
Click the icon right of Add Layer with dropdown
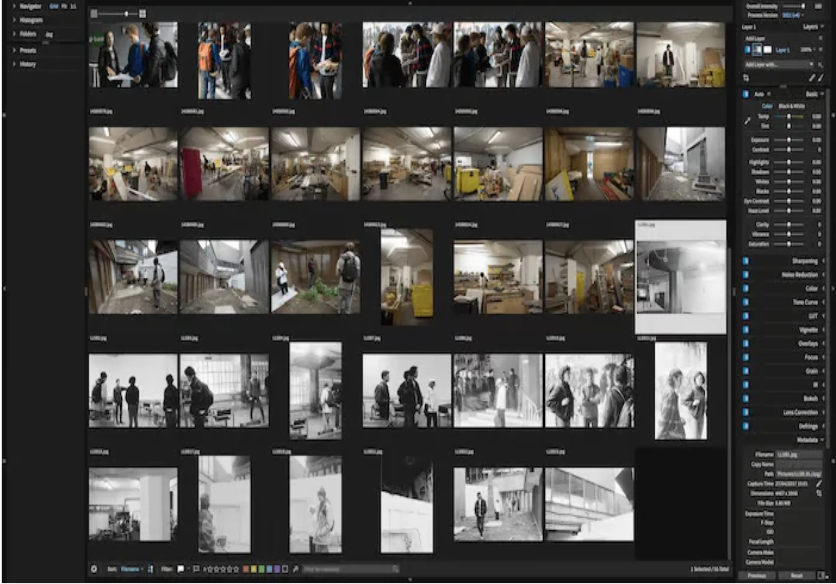821,65
